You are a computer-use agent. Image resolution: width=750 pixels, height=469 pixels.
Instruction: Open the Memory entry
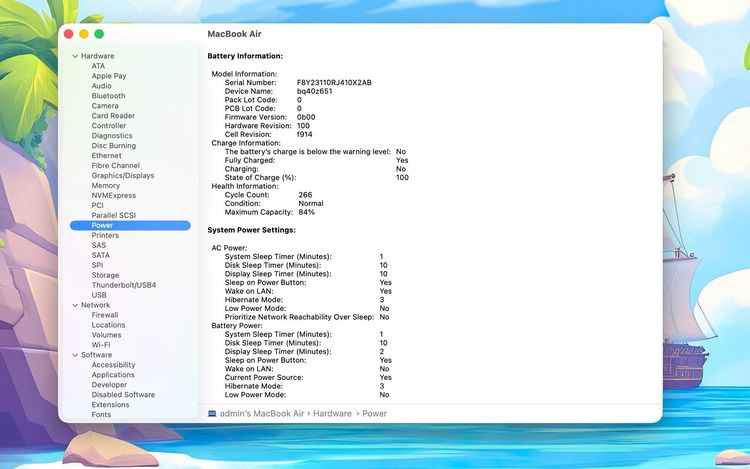coord(105,185)
